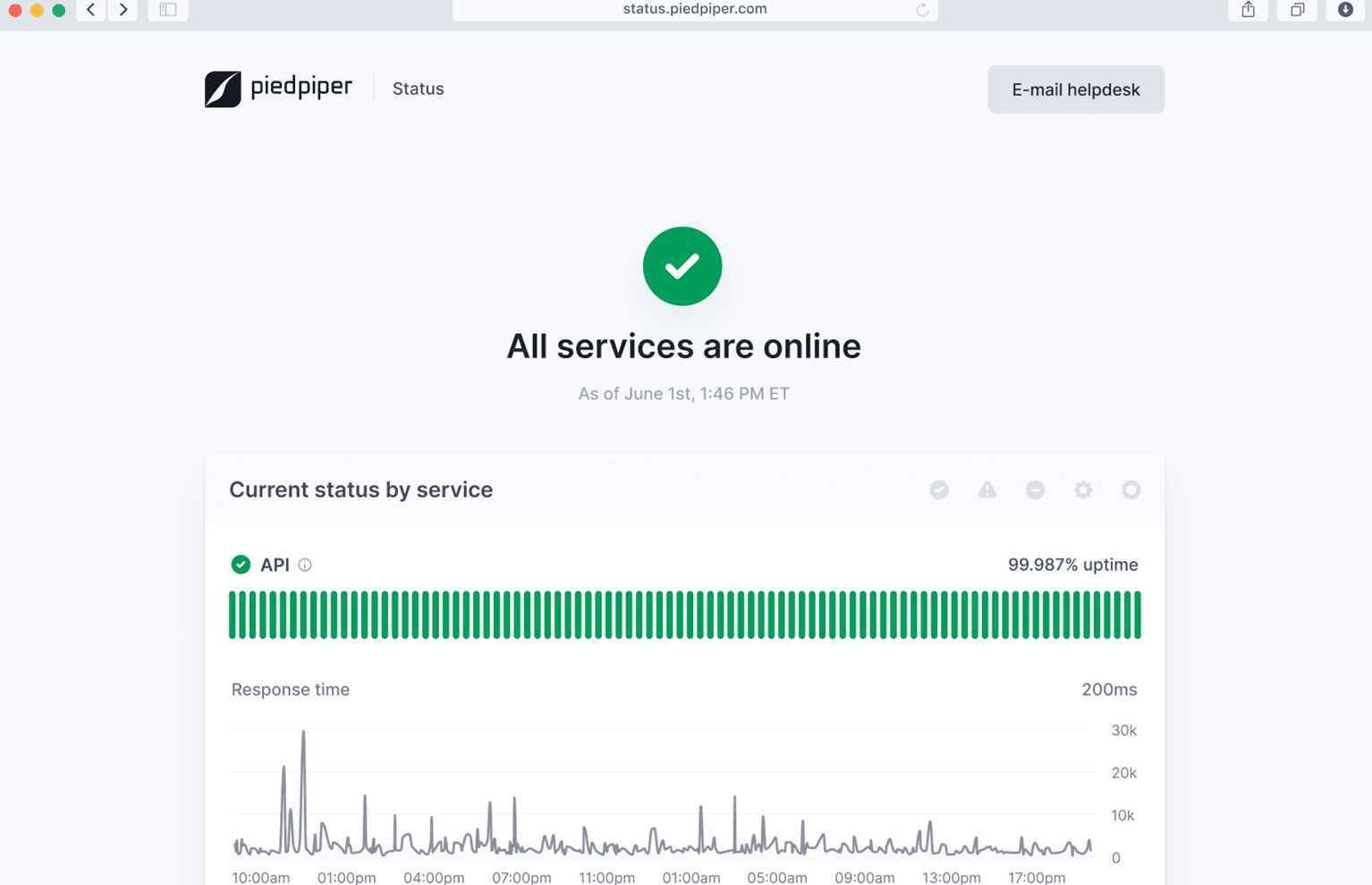View API details via info icon

305,565
